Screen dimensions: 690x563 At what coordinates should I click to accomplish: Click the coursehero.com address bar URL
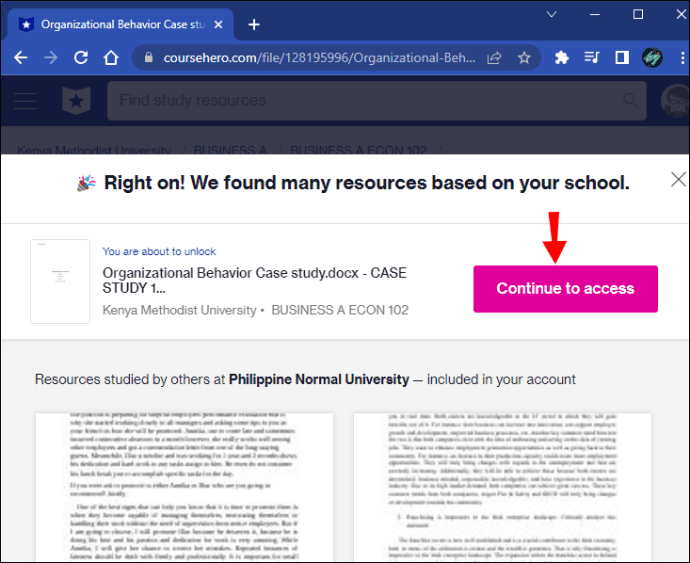[319, 58]
